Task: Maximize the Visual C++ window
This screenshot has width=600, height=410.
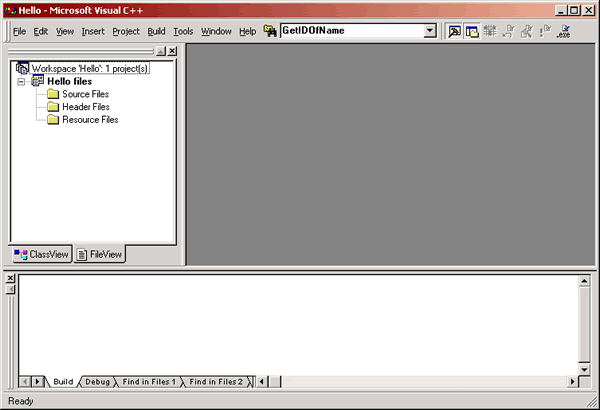Action: pos(574,10)
